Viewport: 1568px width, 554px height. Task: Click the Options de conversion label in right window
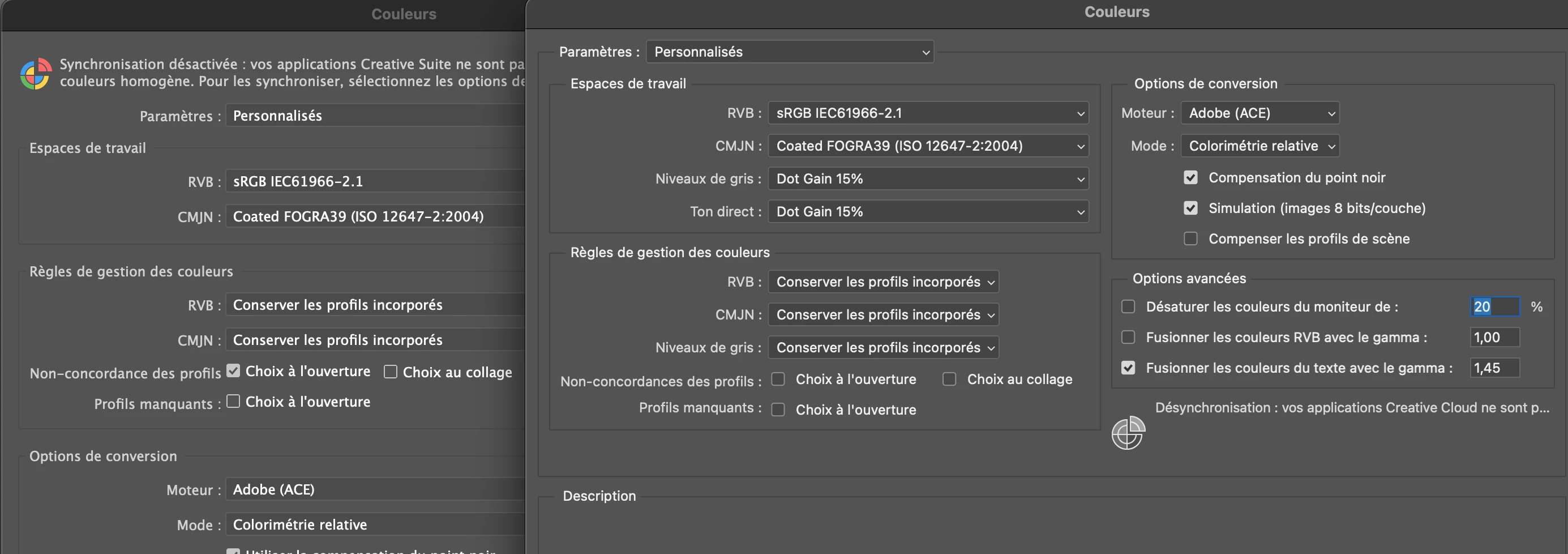[x=1205, y=83]
